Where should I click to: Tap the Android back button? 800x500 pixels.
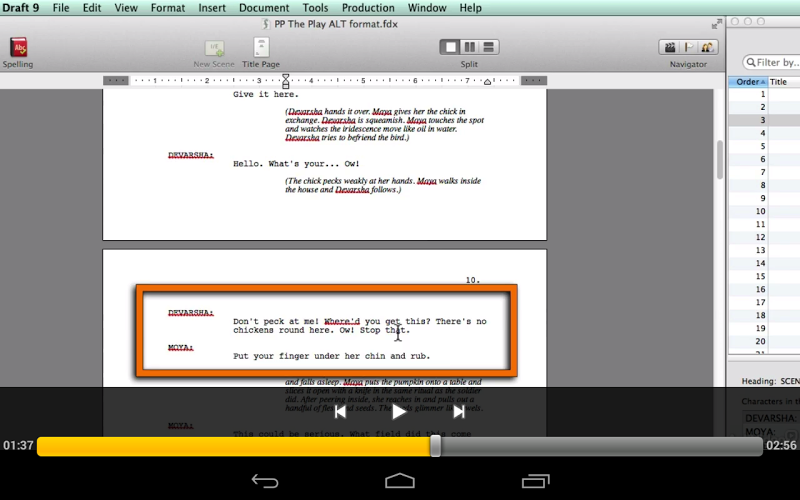[265, 481]
